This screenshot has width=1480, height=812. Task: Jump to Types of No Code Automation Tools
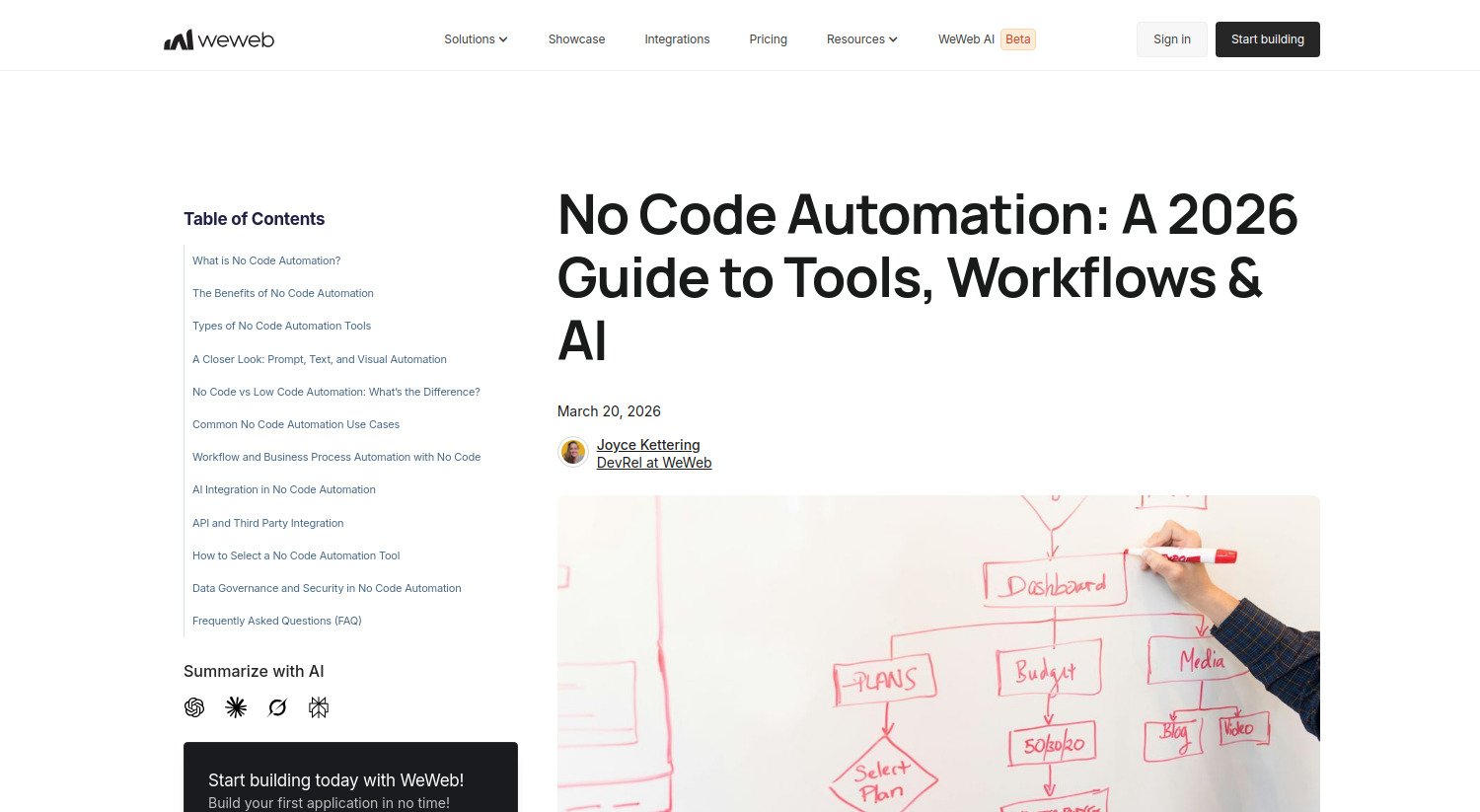pos(282,326)
